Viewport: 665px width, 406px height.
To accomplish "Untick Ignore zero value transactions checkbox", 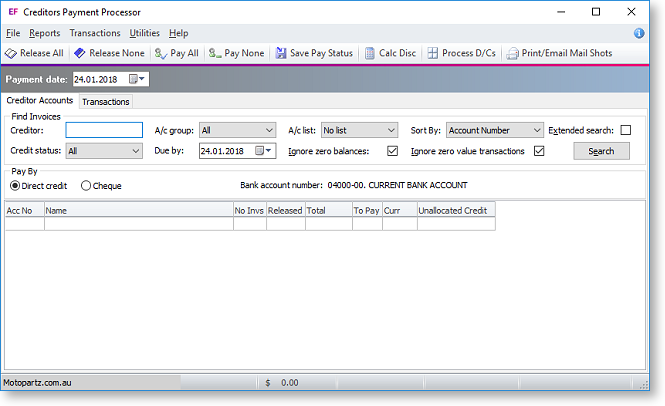I will [x=539, y=151].
